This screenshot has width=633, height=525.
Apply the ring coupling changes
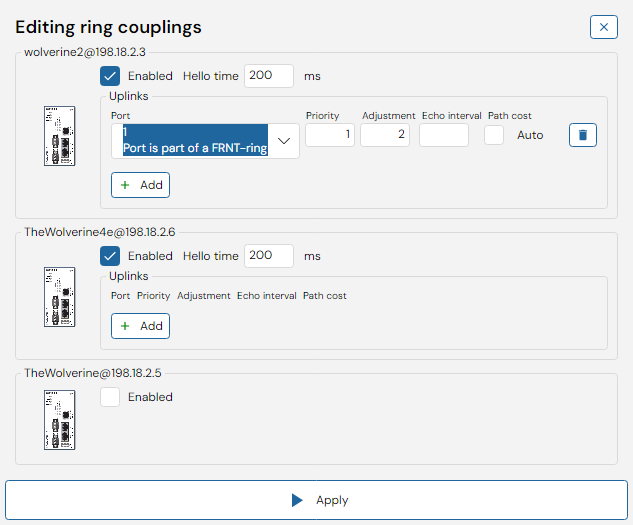coord(316,500)
